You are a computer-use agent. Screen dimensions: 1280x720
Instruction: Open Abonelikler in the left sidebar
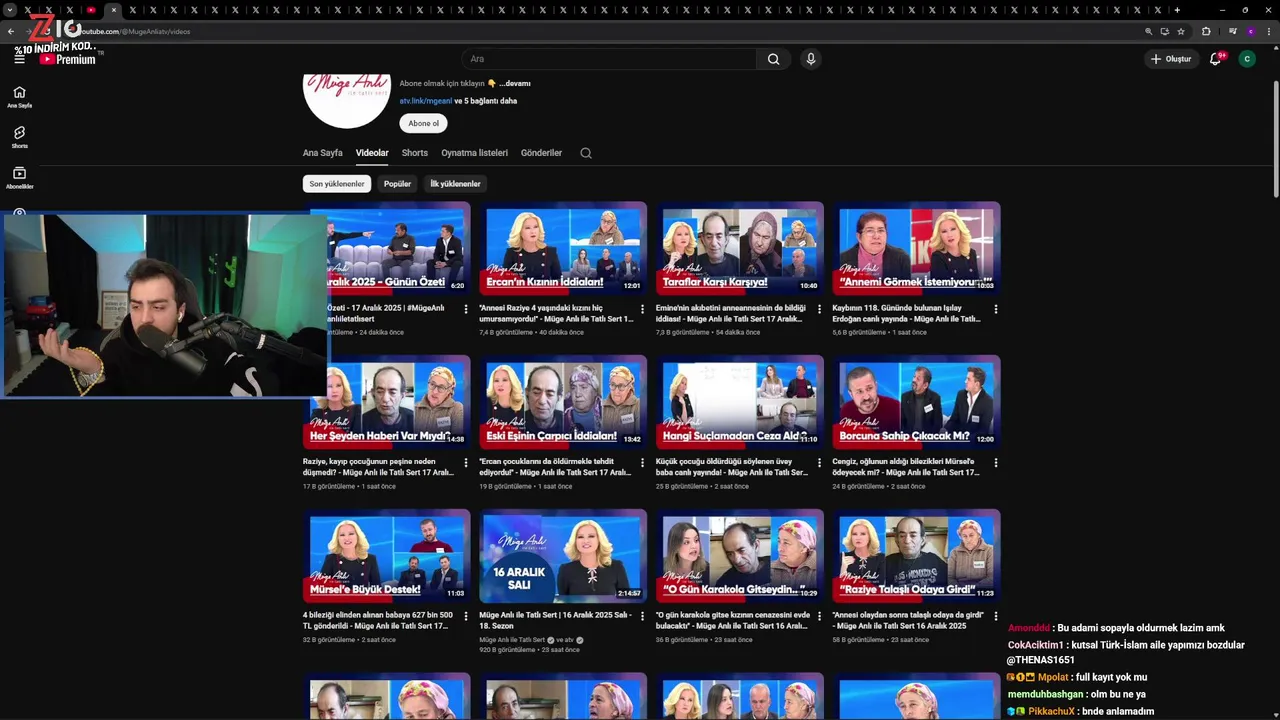click(x=19, y=178)
